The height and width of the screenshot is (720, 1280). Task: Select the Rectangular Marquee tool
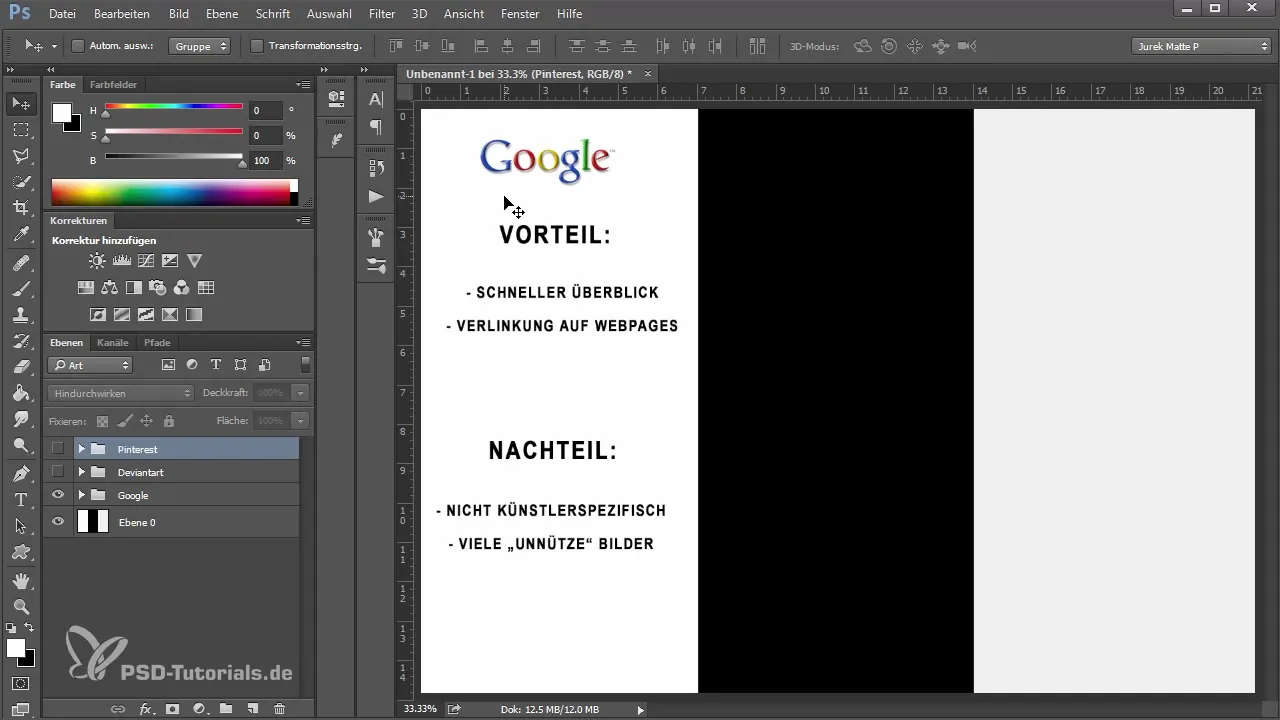point(21,130)
